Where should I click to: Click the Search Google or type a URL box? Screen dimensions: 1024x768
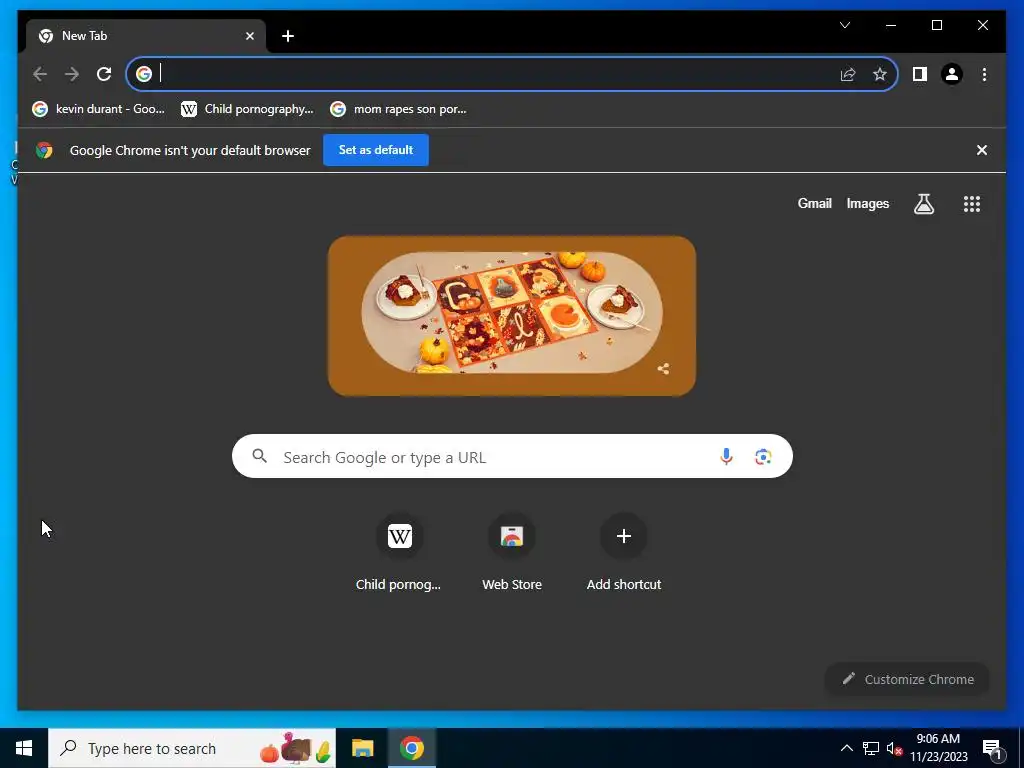click(512, 456)
